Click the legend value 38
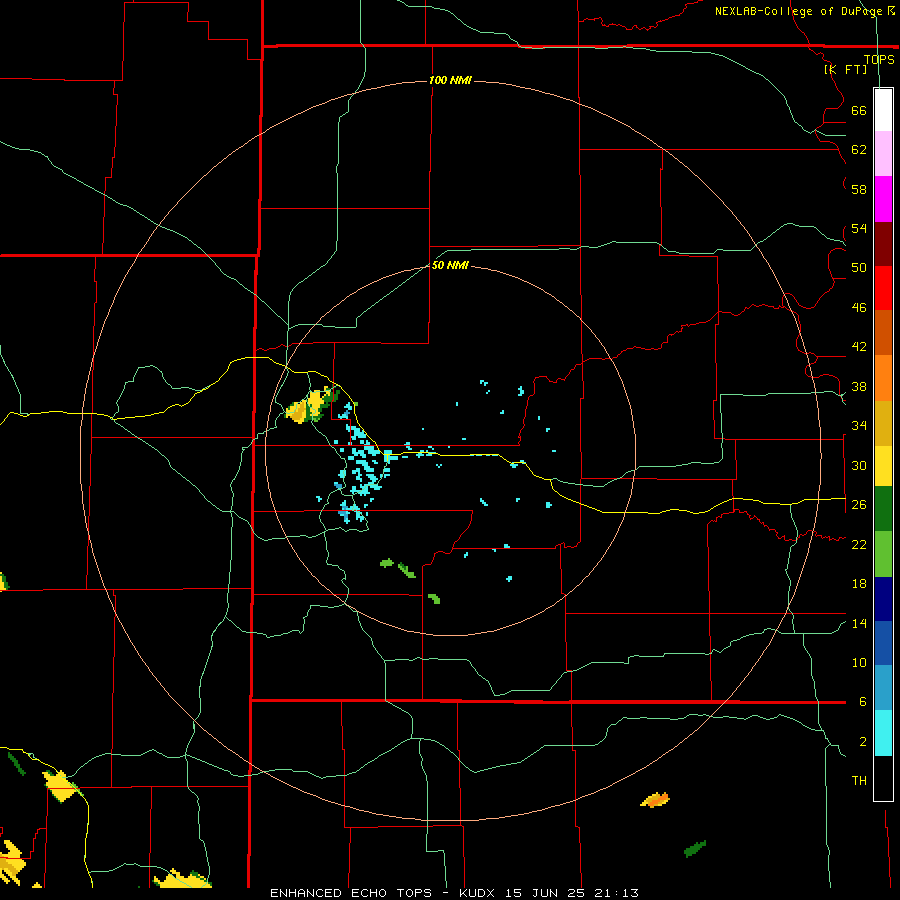 [x=859, y=387]
